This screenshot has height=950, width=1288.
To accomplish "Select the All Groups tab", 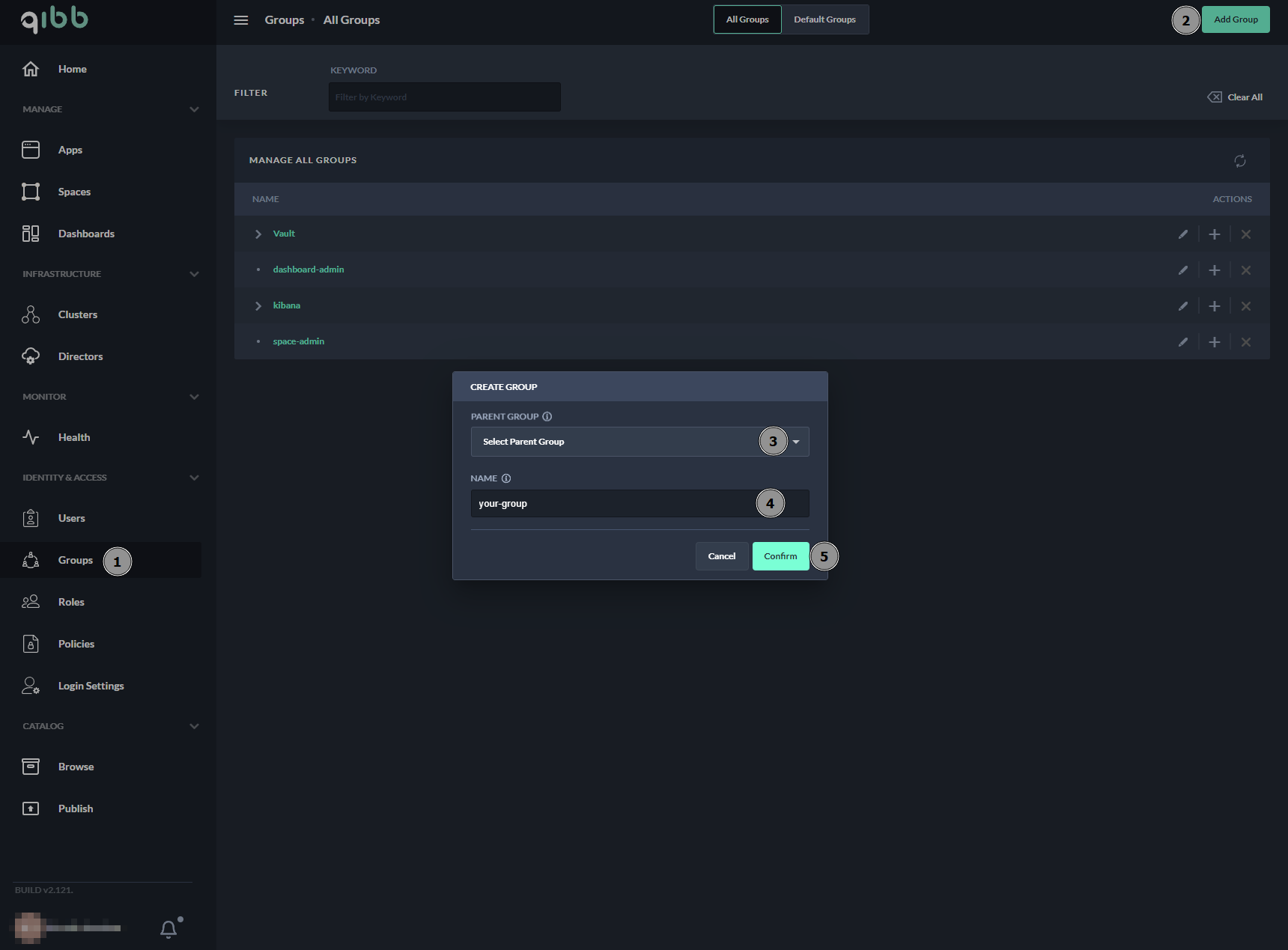I will point(747,19).
